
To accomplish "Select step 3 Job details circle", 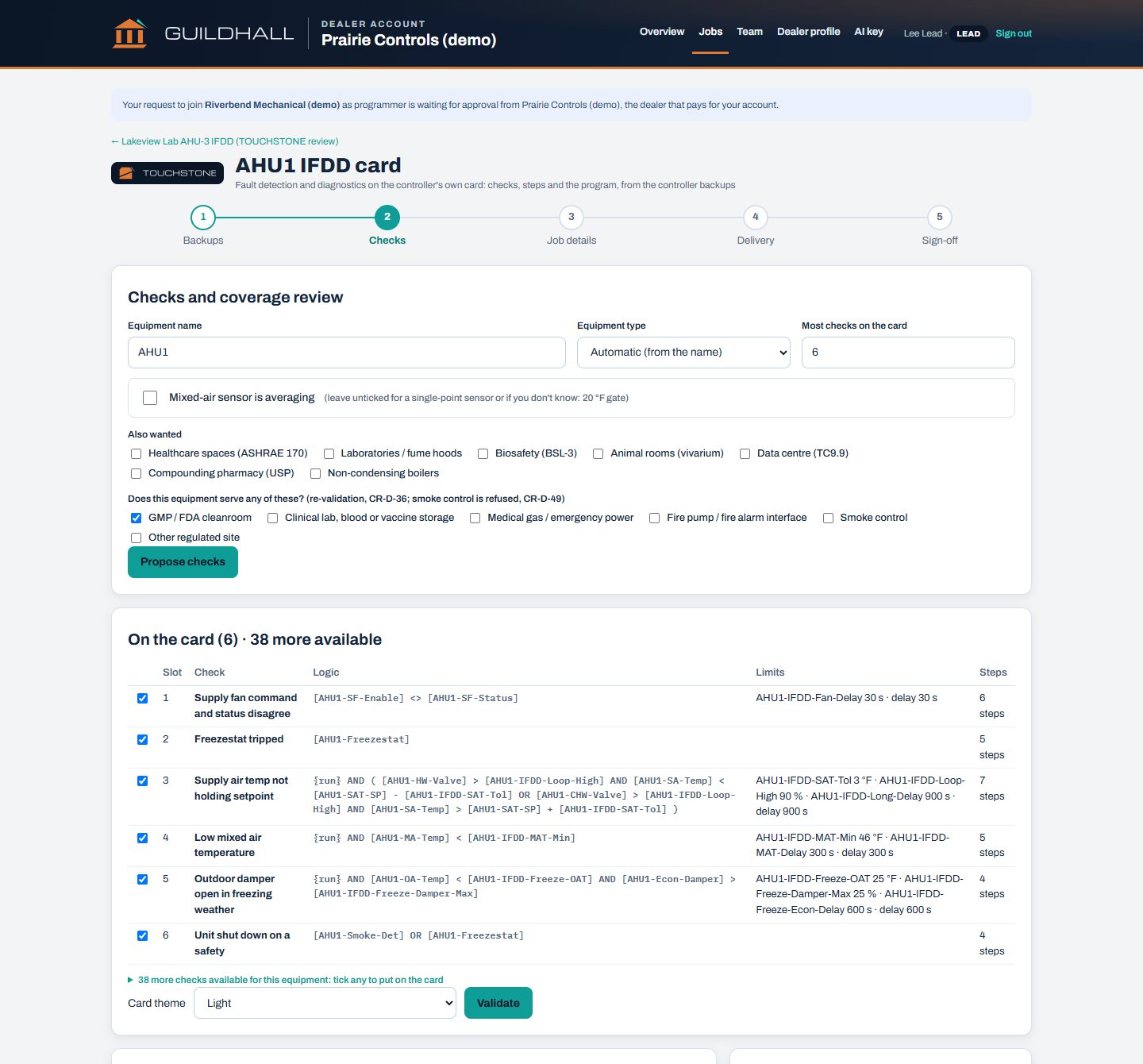I will coord(571,217).
